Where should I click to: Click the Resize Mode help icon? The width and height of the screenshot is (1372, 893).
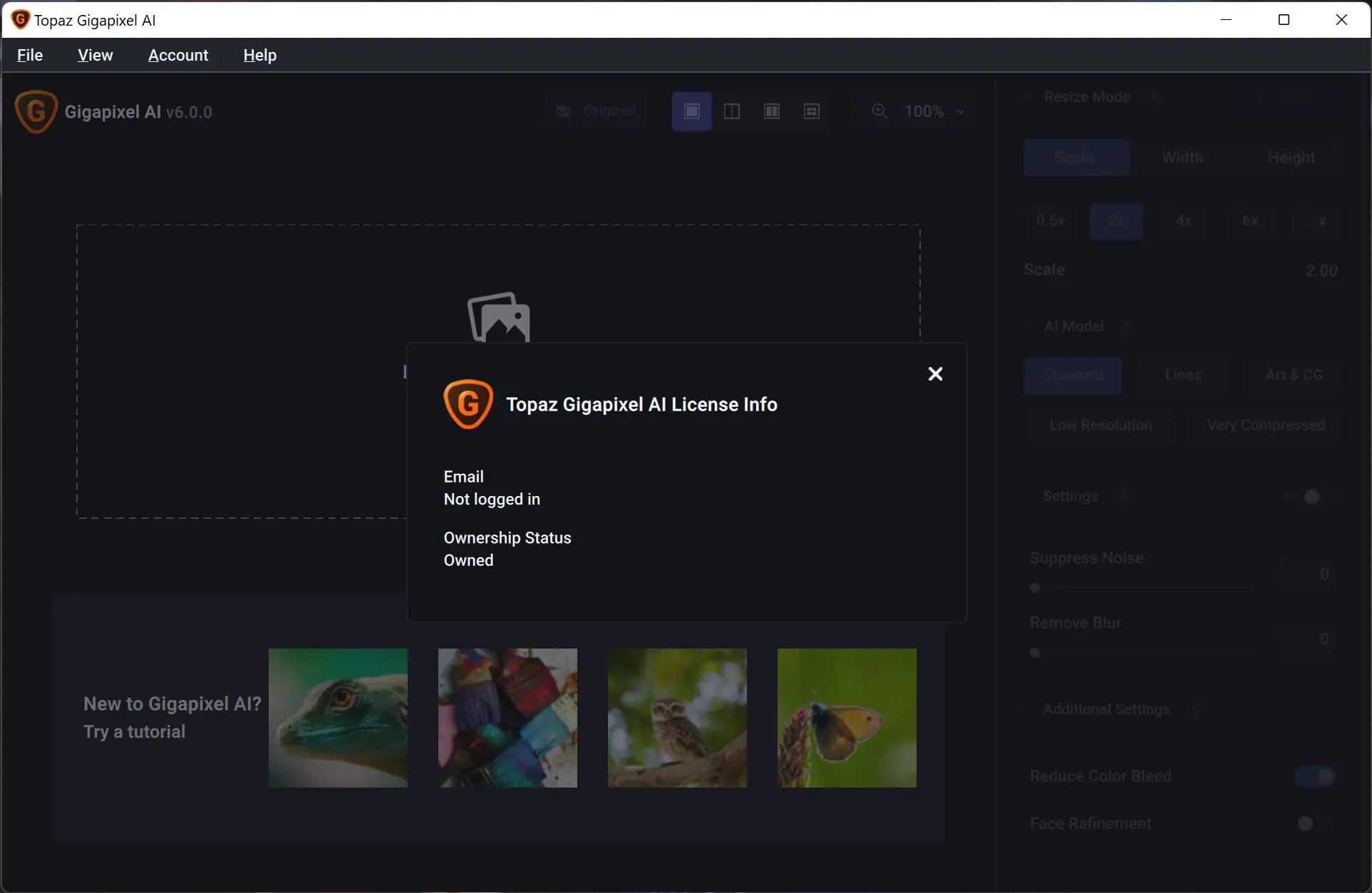point(1153,97)
